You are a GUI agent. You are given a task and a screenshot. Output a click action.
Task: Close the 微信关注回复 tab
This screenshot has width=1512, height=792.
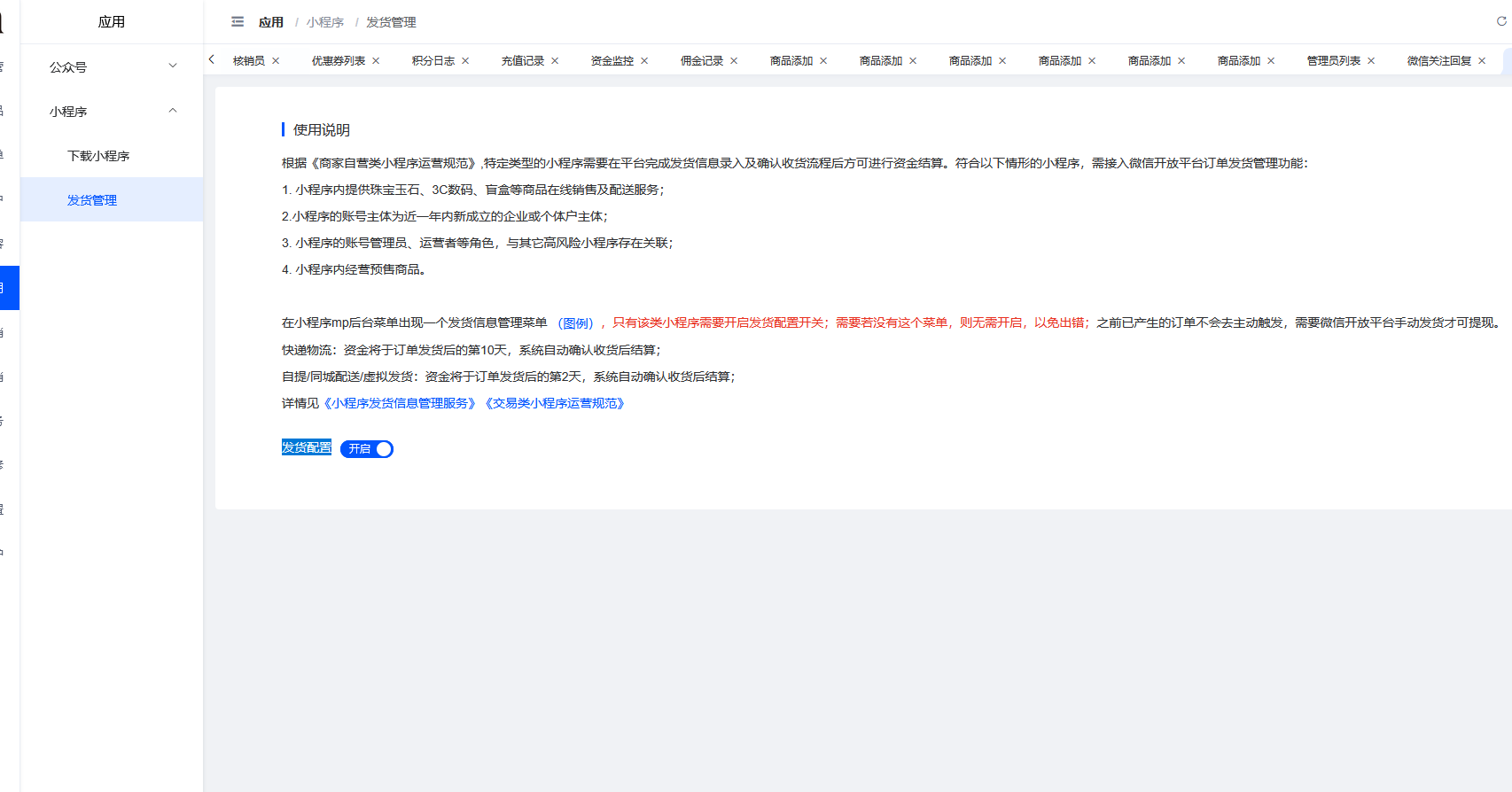[1482, 61]
